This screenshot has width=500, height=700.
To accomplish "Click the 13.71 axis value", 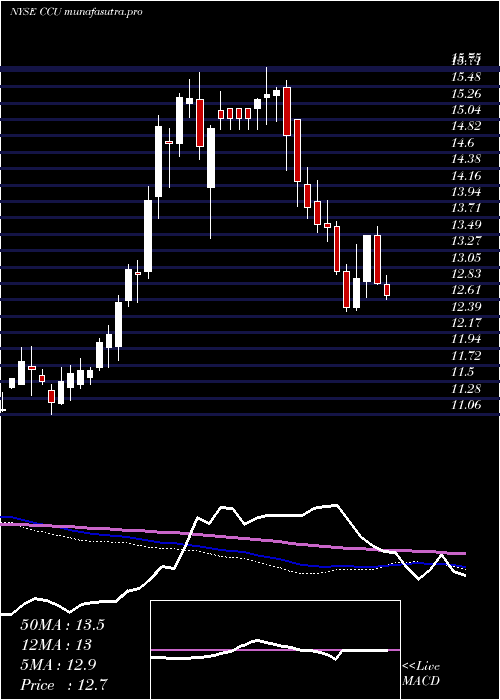I will coord(466,208).
